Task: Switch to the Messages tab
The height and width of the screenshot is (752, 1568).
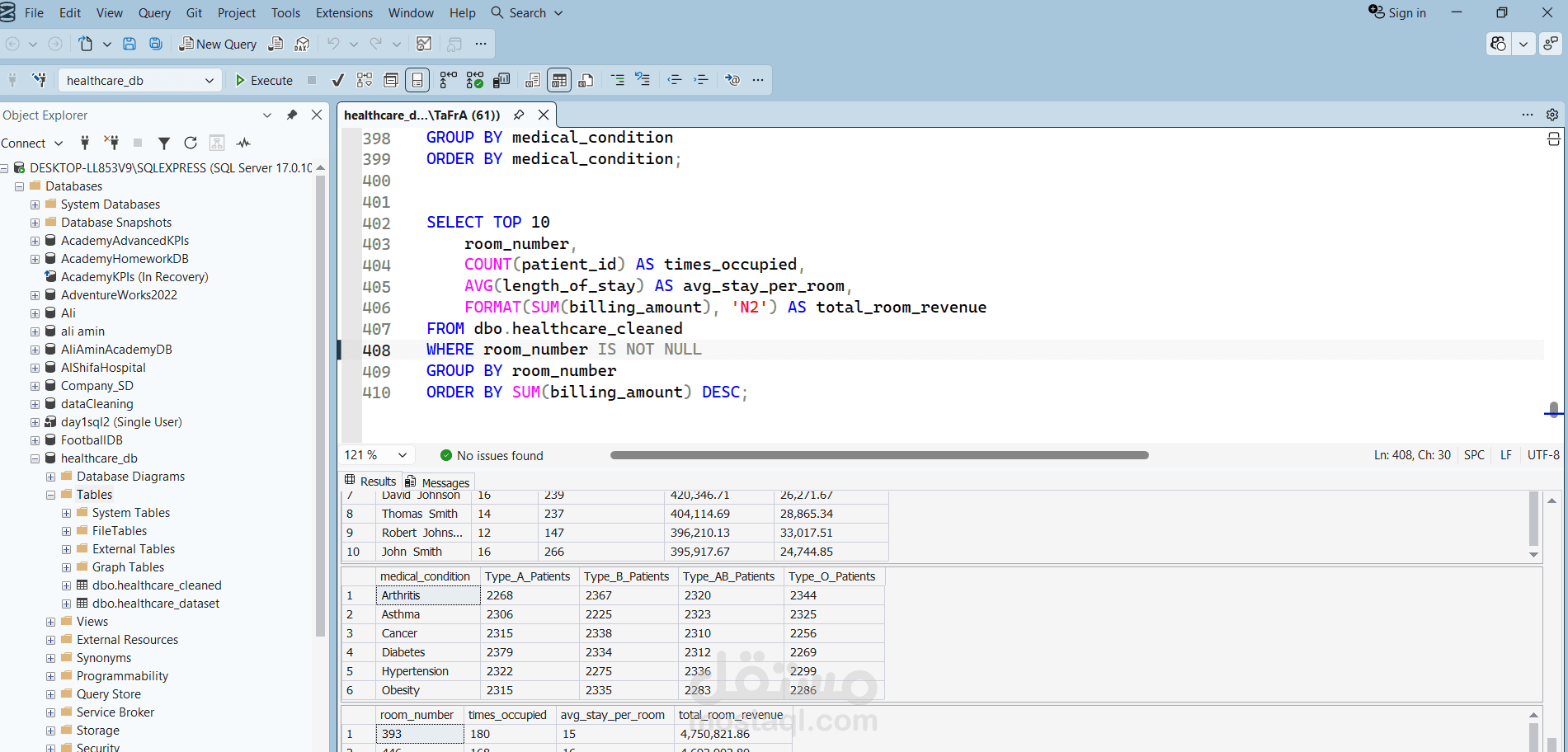Action: [x=438, y=482]
